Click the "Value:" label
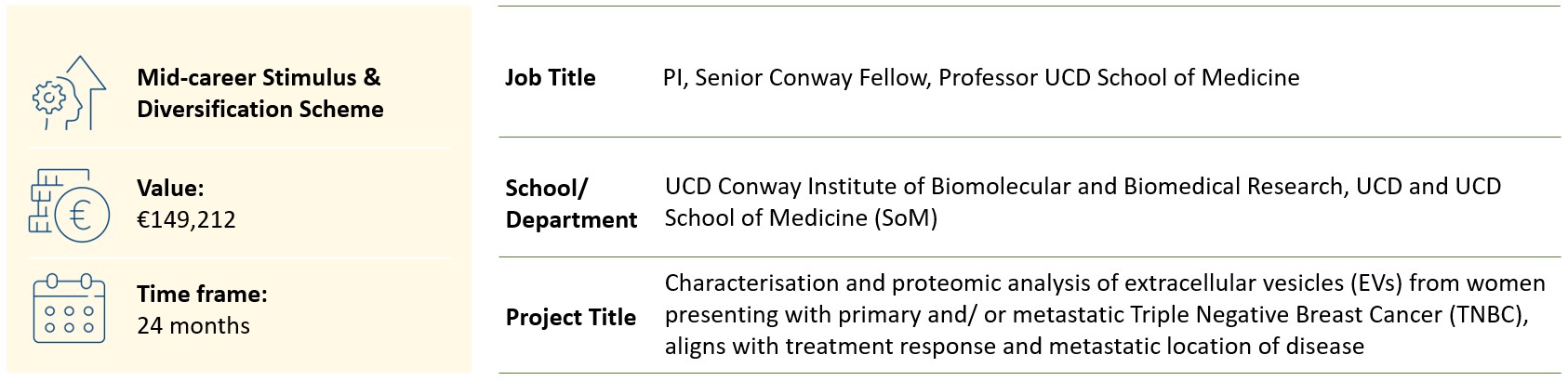1568x381 pixels. click(170, 188)
